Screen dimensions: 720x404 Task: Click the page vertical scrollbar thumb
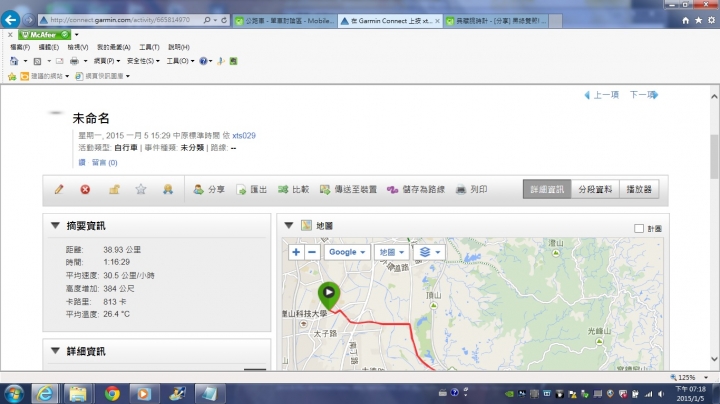coord(714,157)
